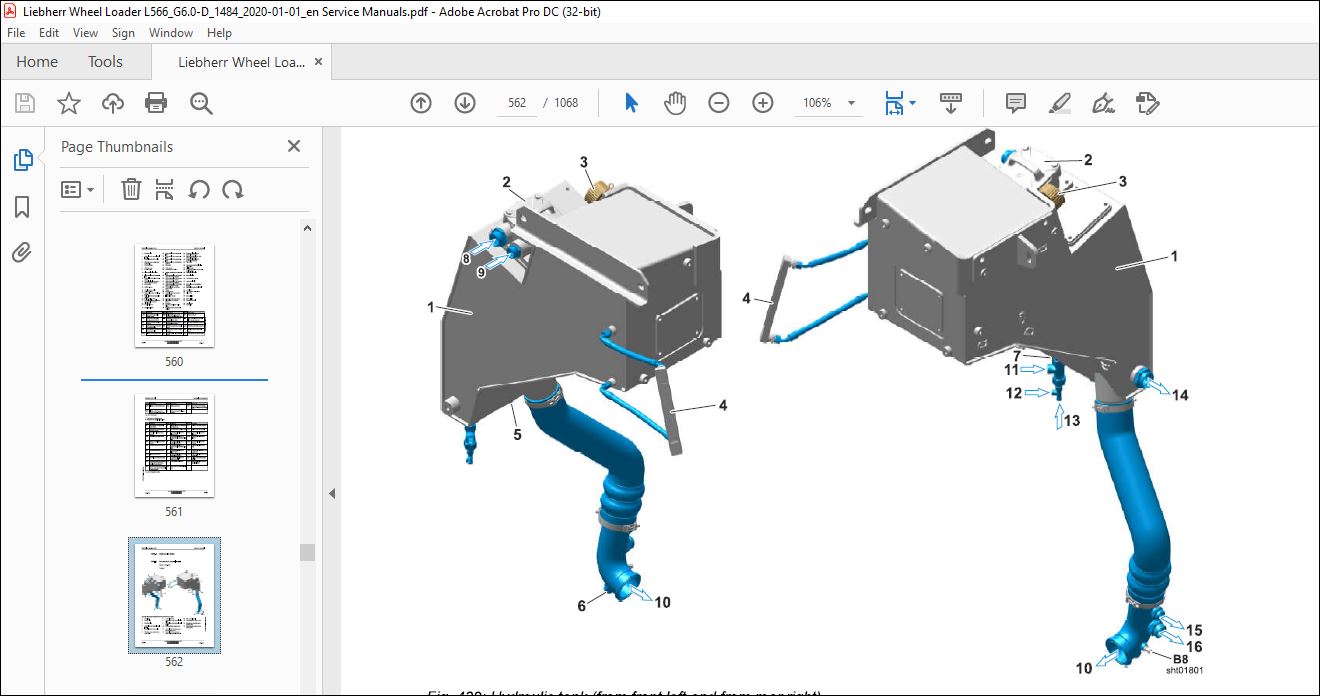Click the Page Thumbnails panel title
Viewport: 1320px width, 696px height.
(x=117, y=146)
